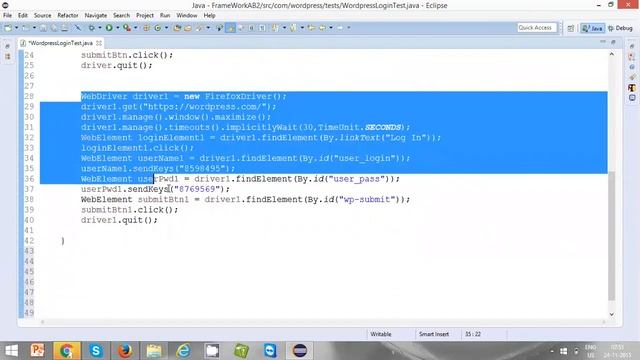Image resolution: width=640 pixels, height=360 pixels.
Task: Click the Open Type toolbar icon
Action: click(x=177, y=28)
